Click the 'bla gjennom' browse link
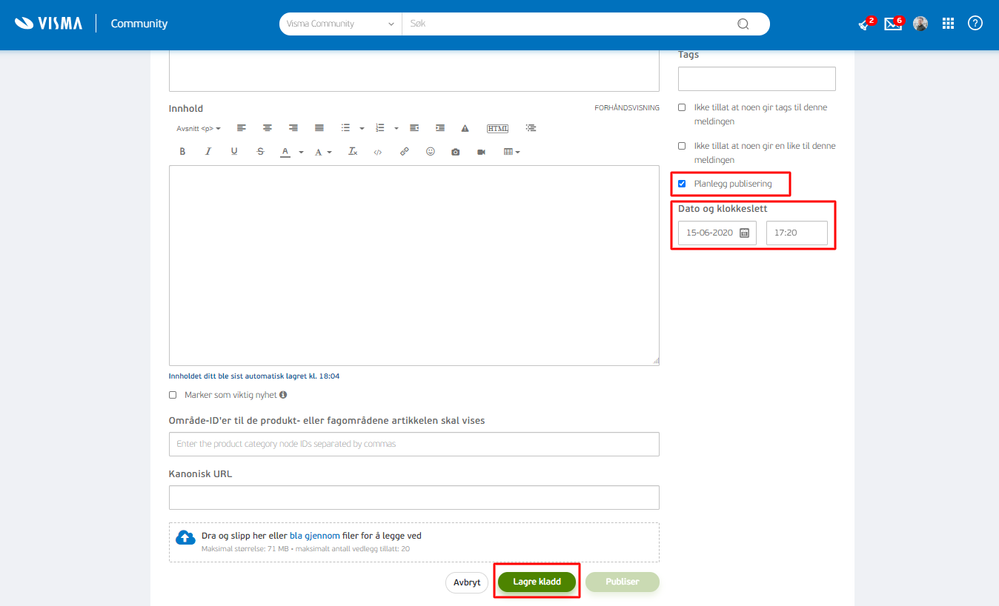999x606 pixels. click(x=315, y=536)
